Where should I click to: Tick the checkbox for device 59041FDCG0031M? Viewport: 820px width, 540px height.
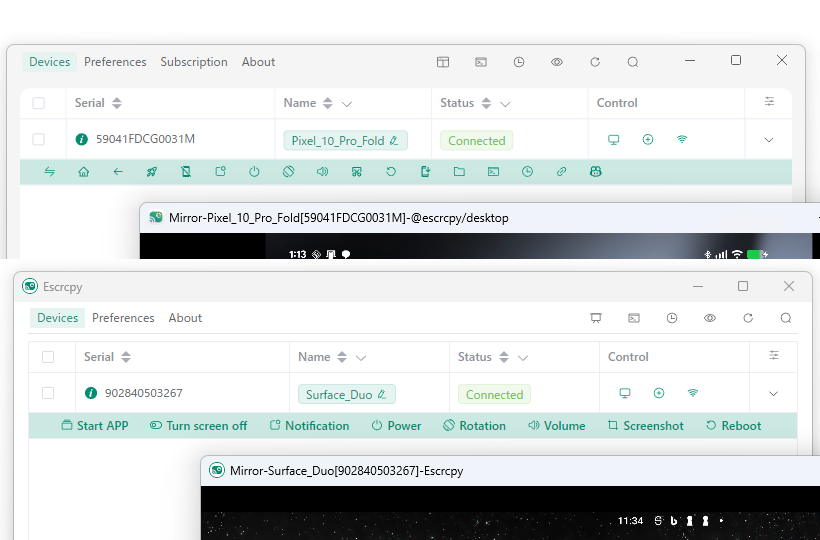point(39,140)
